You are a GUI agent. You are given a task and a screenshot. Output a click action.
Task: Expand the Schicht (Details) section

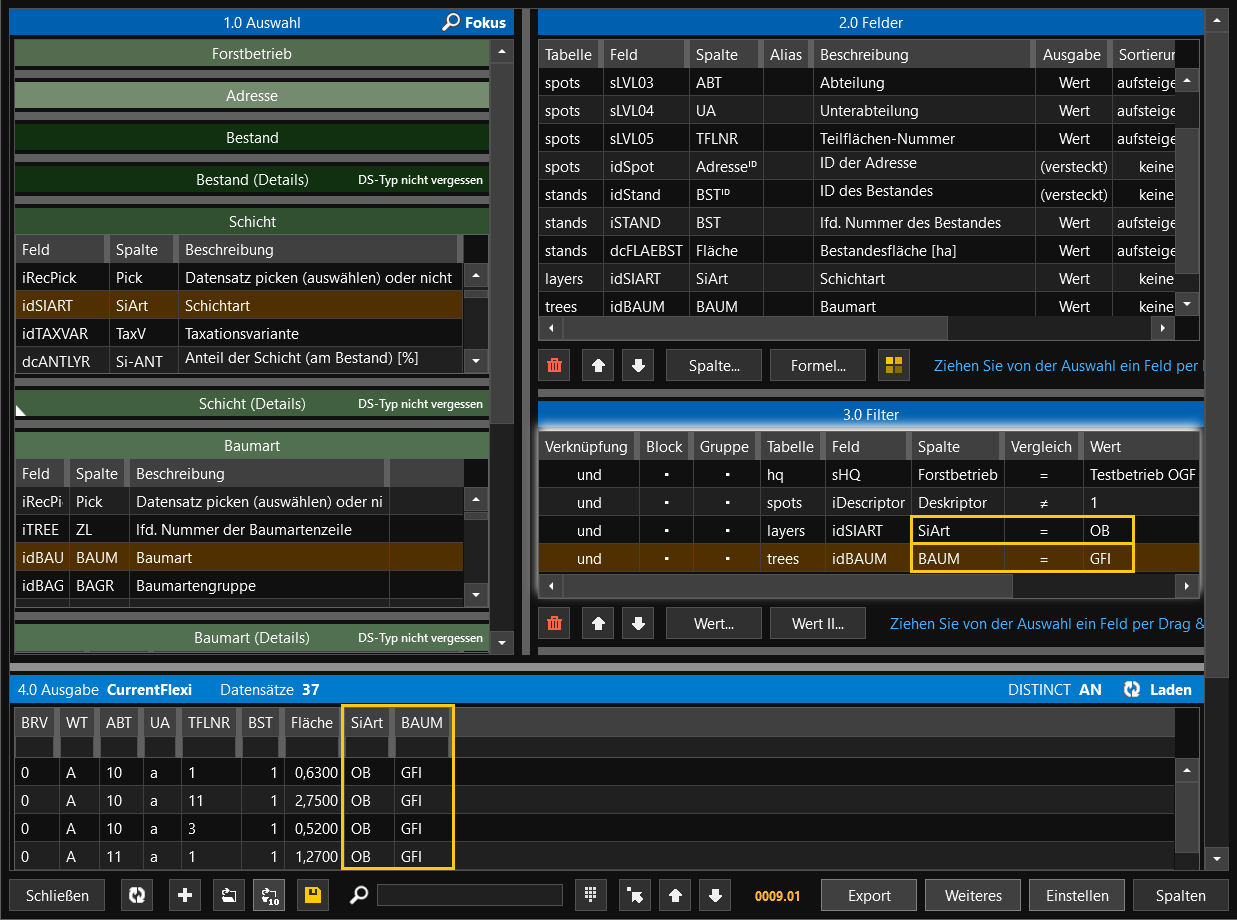[x=252, y=404]
